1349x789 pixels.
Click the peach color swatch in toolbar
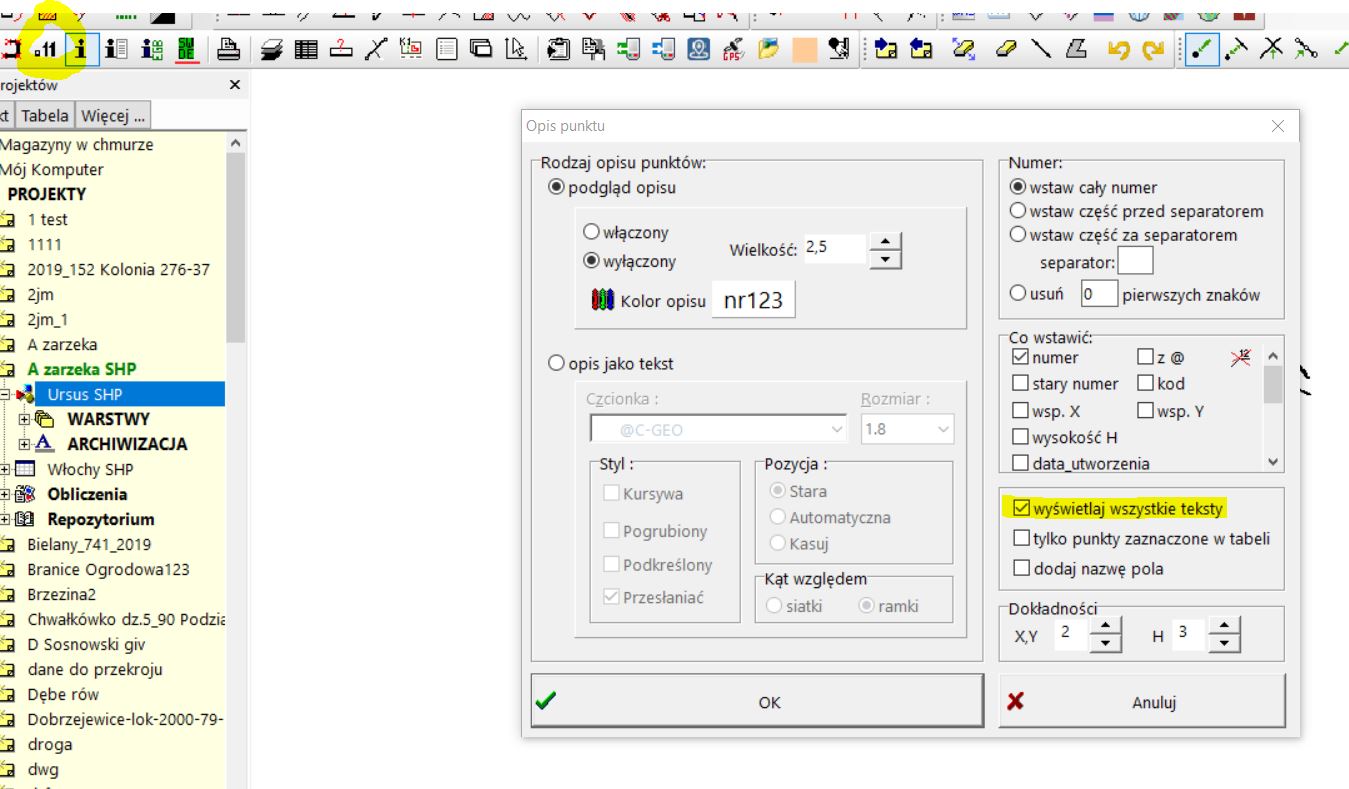pyautogui.click(x=804, y=49)
